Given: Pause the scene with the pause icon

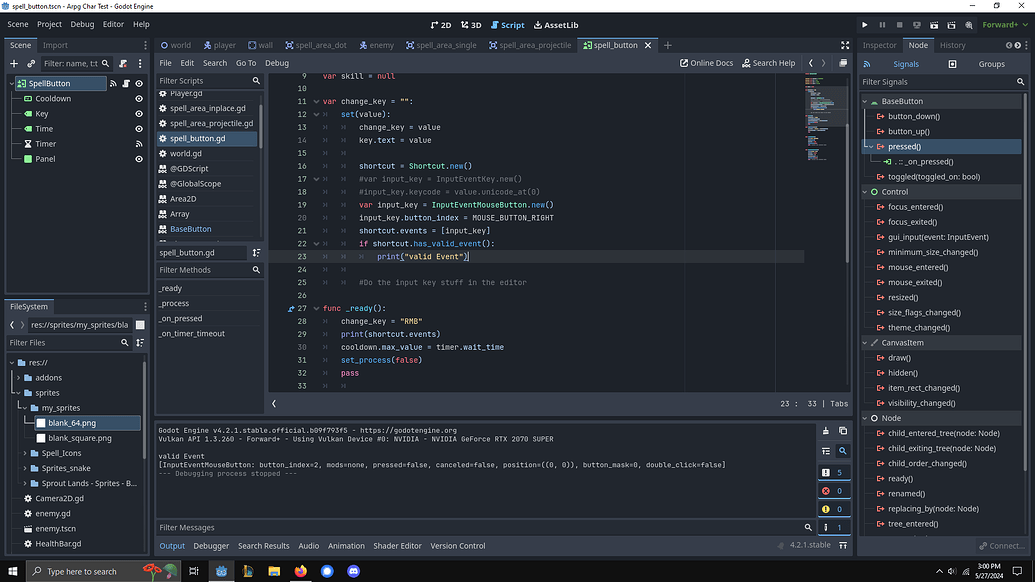Looking at the screenshot, I should click(884, 25).
